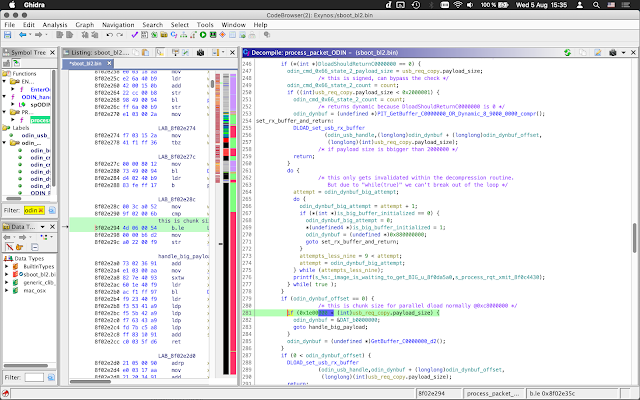Expand generic_clib archive in Data Types
Image resolution: width=640 pixels, height=400 pixels.
pos(6,282)
